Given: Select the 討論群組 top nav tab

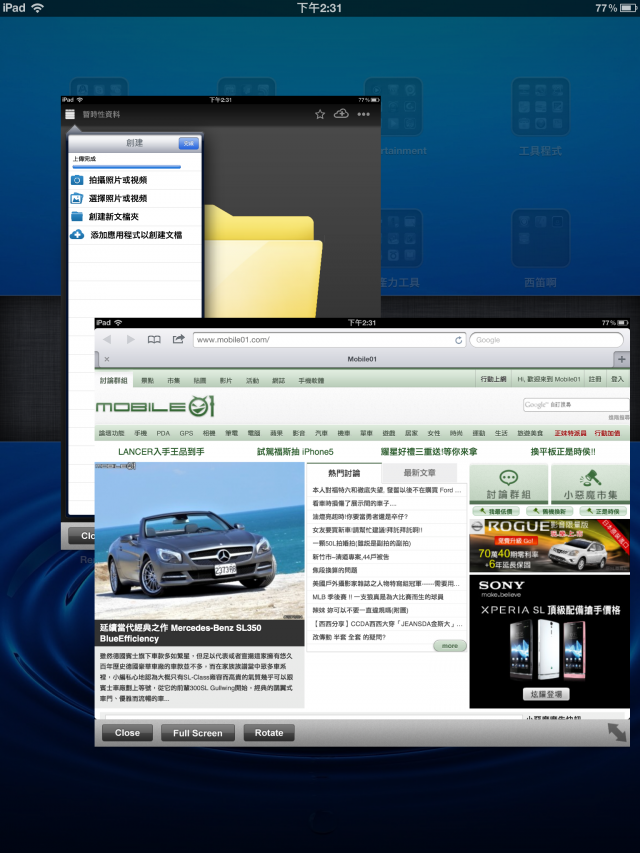Looking at the screenshot, I should click(x=113, y=380).
